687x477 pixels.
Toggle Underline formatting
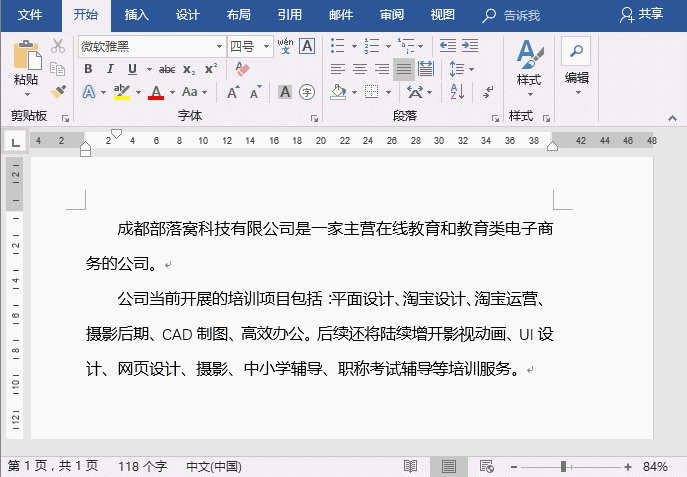(x=132, y=69)
